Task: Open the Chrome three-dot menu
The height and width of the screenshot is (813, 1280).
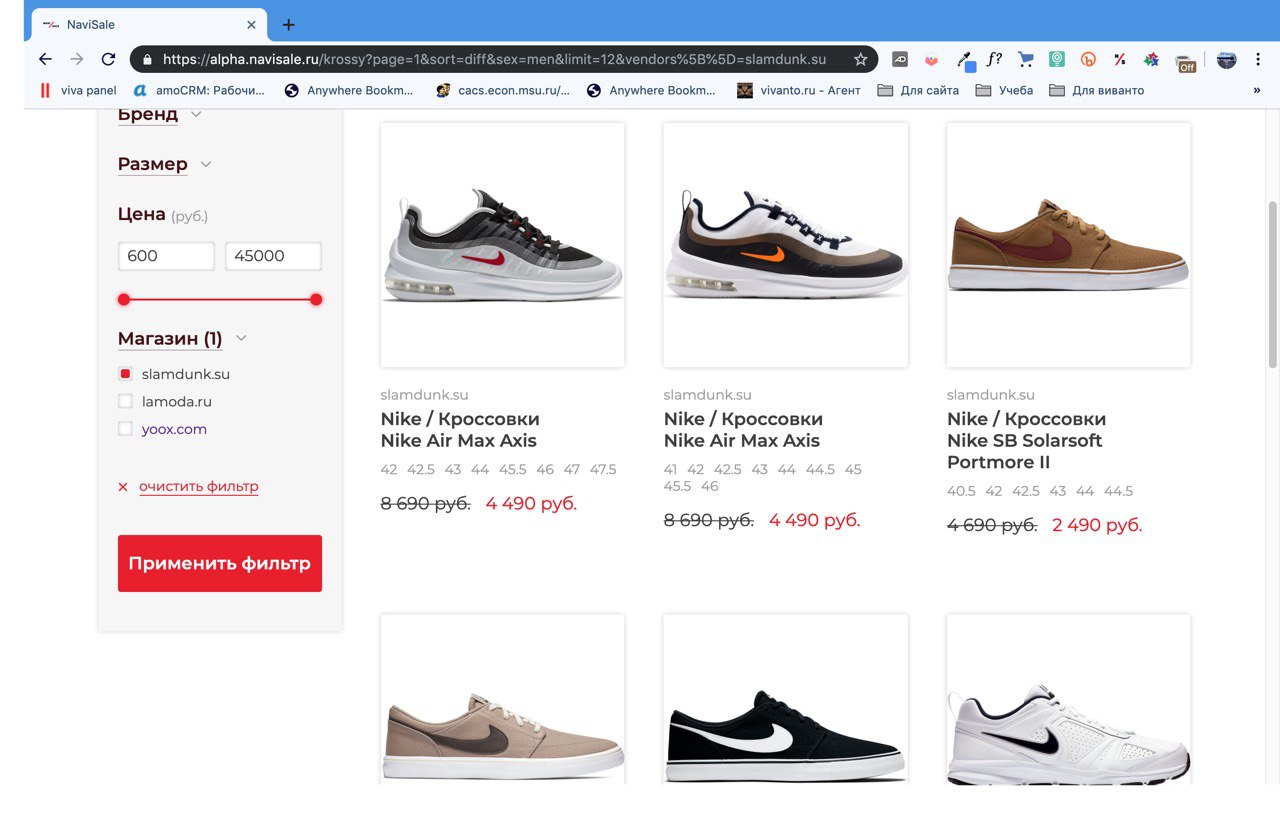Action: coord(1258,59)
